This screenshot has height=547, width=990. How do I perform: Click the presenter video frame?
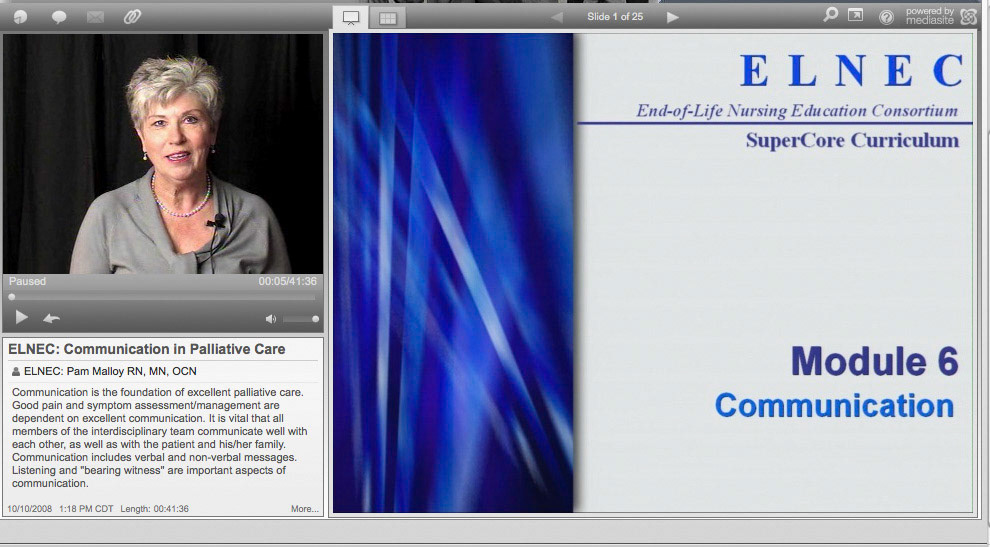click(163, 153)
